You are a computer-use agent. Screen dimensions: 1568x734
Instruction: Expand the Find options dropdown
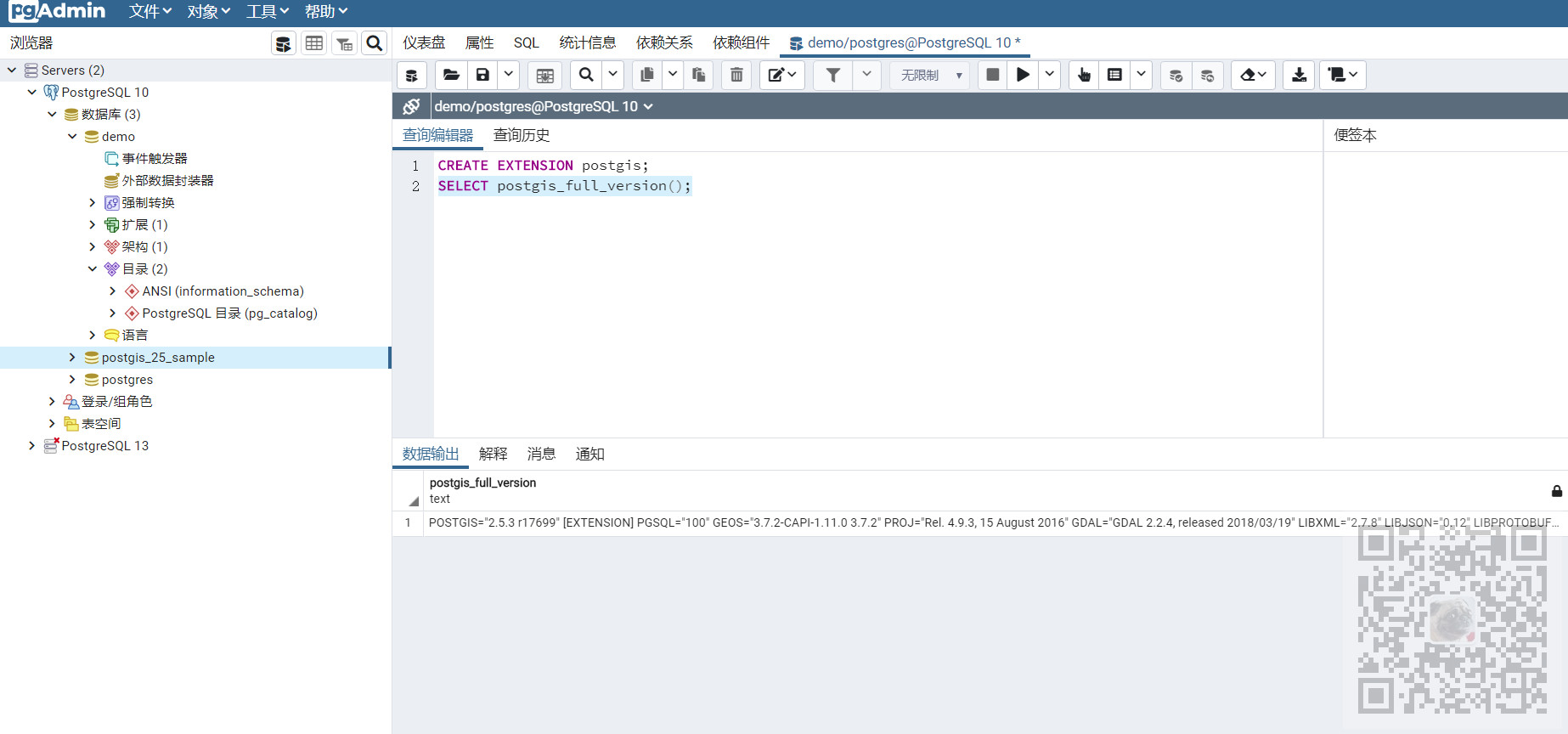coord(612,75)
